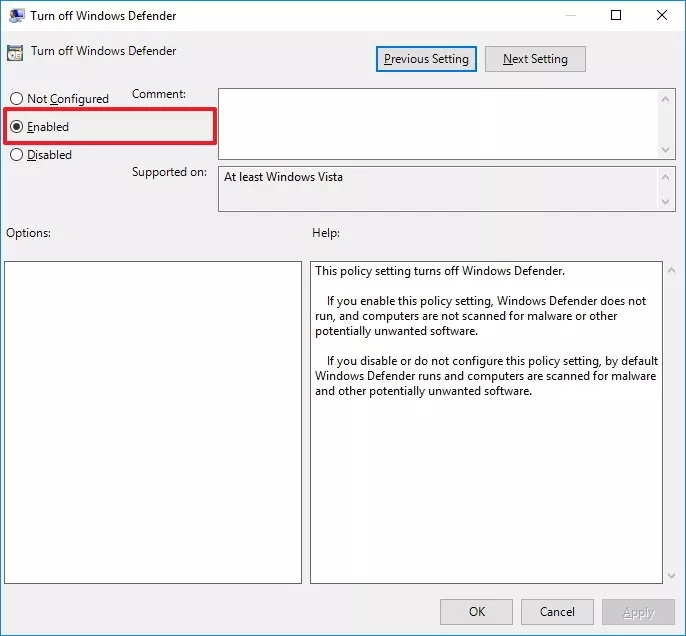This screenshot has width=686, height=636.
Task: Click the Apply button
Action: coord(638,612)
